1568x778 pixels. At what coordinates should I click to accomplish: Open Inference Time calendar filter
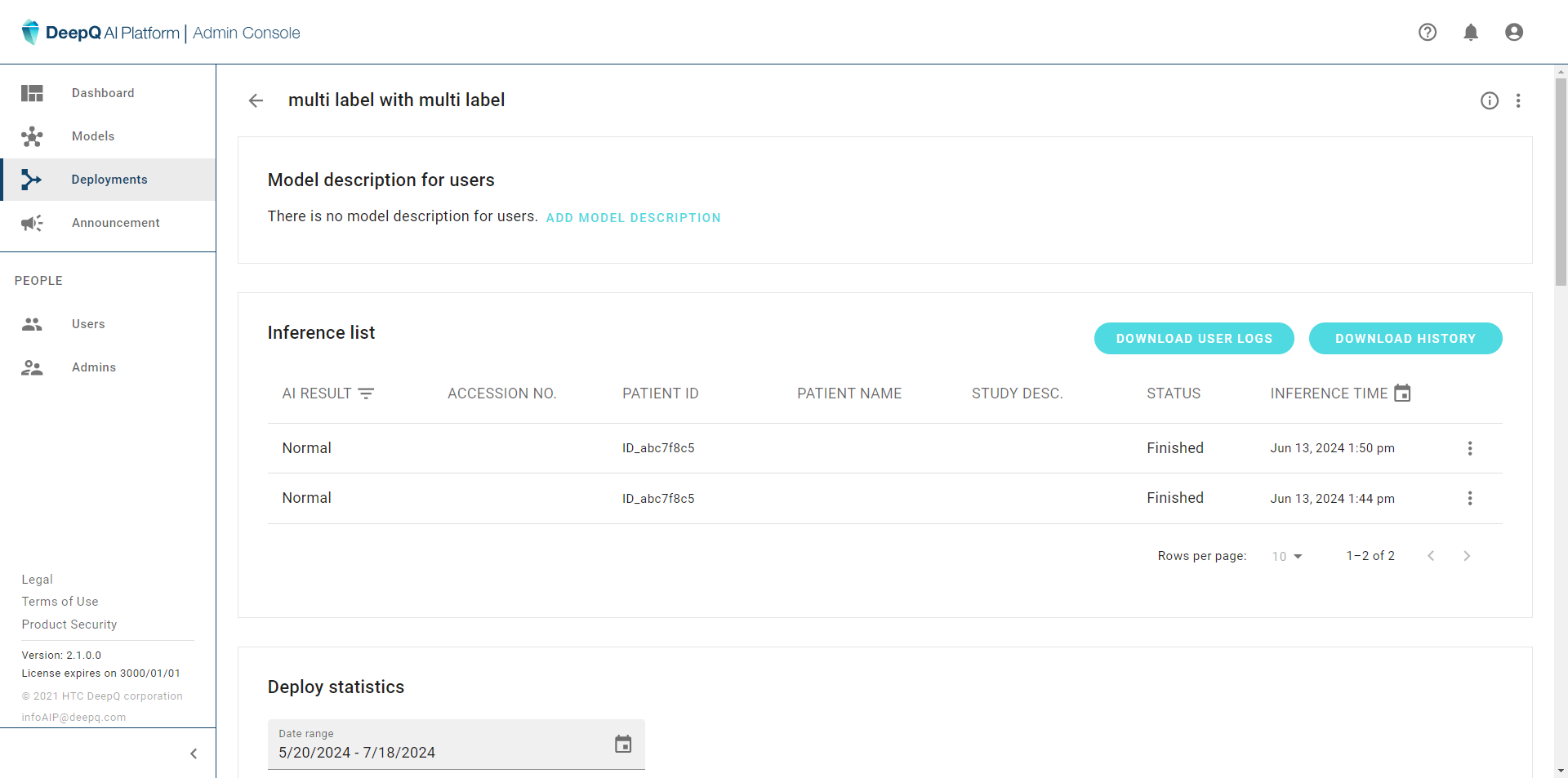[1401, 393]
